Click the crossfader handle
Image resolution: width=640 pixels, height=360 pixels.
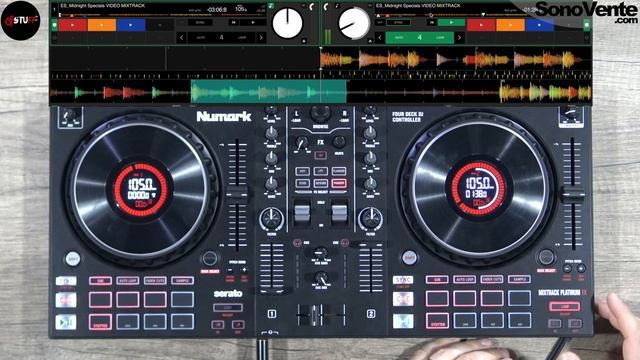pos(315,315)
